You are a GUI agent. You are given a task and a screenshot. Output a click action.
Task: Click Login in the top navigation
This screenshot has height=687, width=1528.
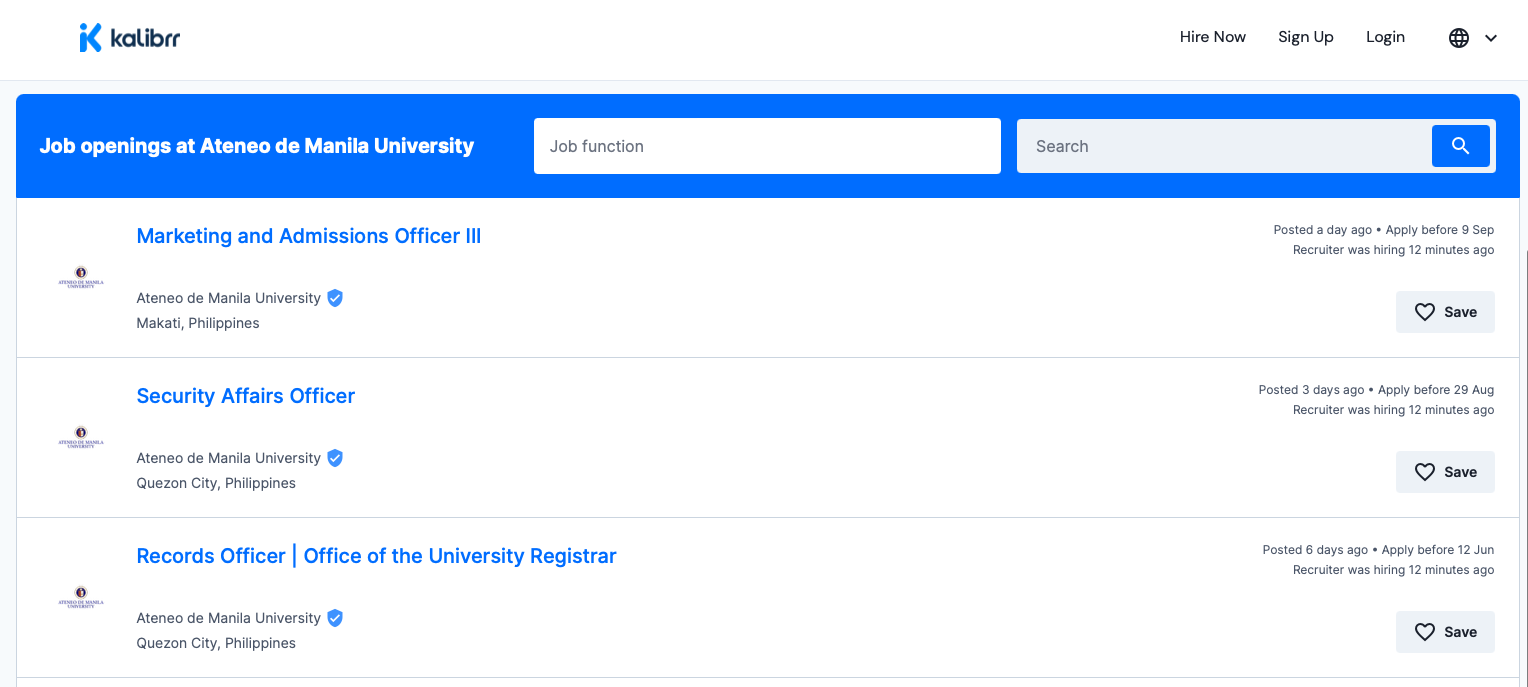coord(1385,37)
